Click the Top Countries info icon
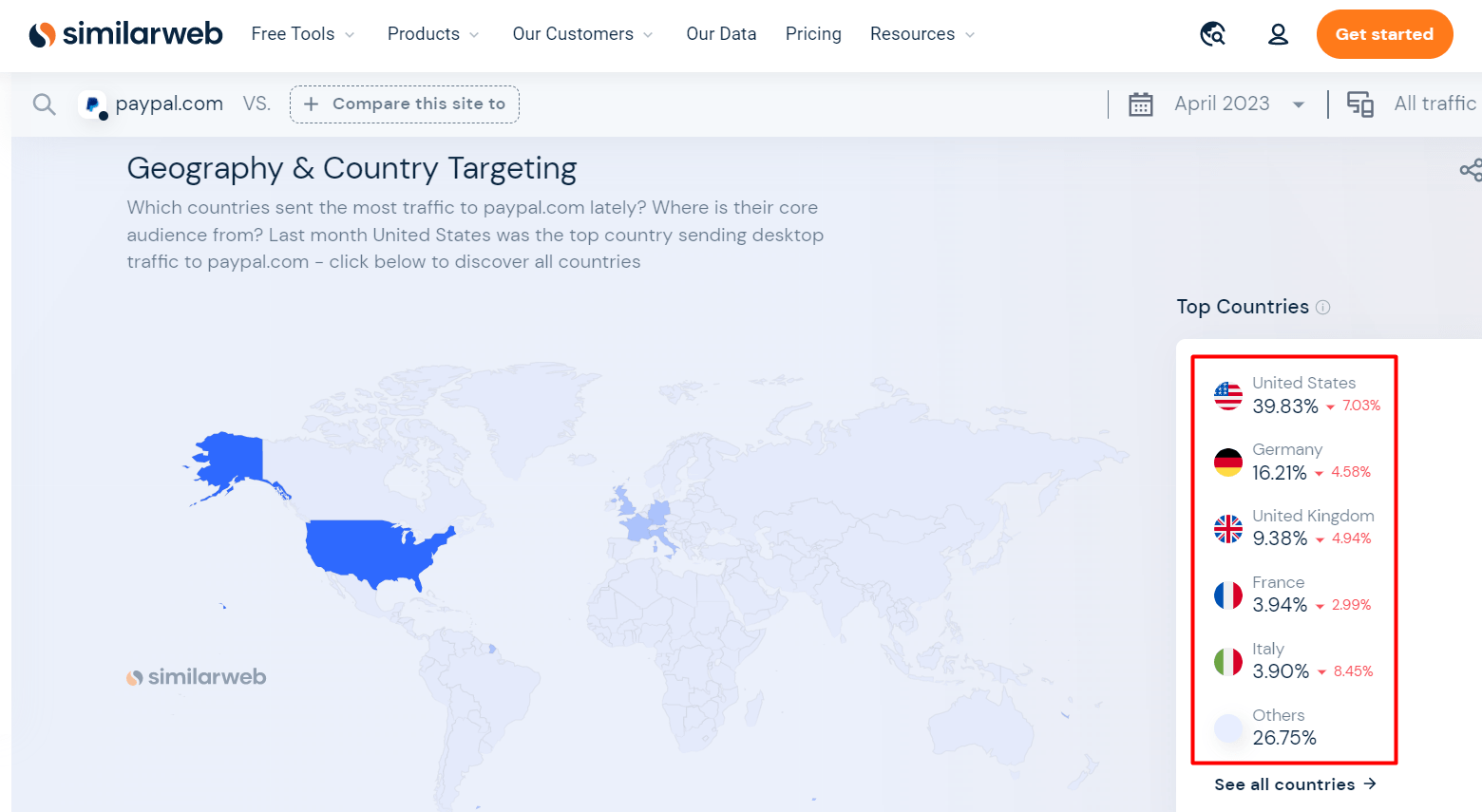Image resolution: width=1482 pixels, height=812 pixels. 1322,307
